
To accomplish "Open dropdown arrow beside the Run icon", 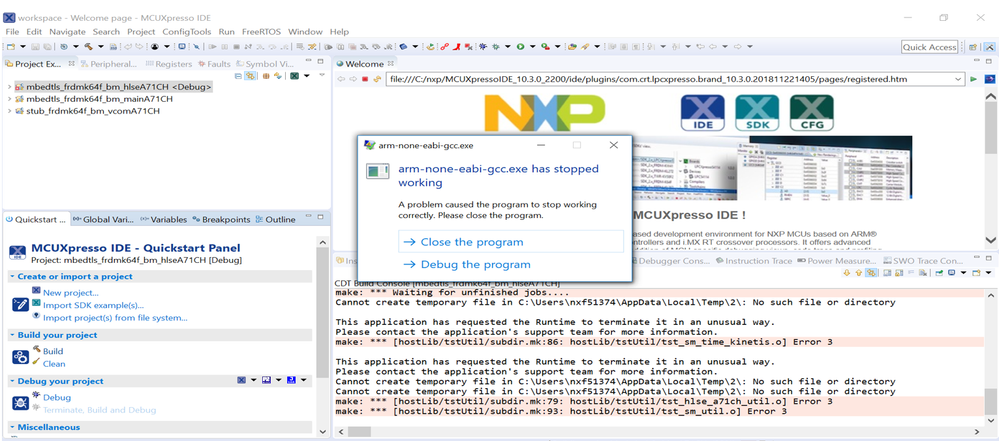I will 532,47.
